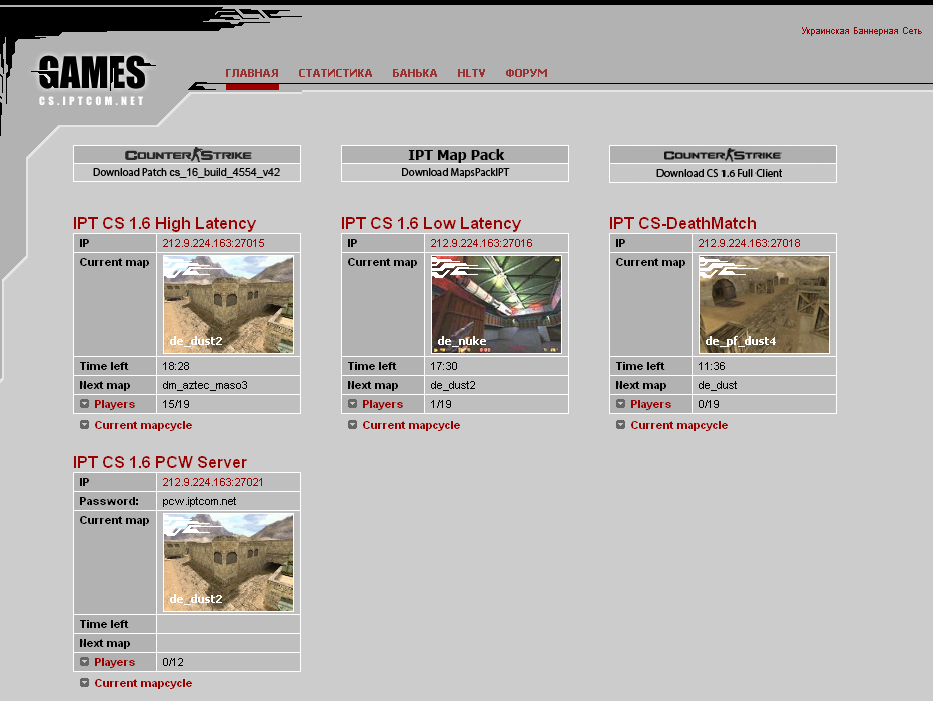Open DeathMatch server IP 212.9.224.163:27018
Screen dimensions: 933x701
click(749, 243)
